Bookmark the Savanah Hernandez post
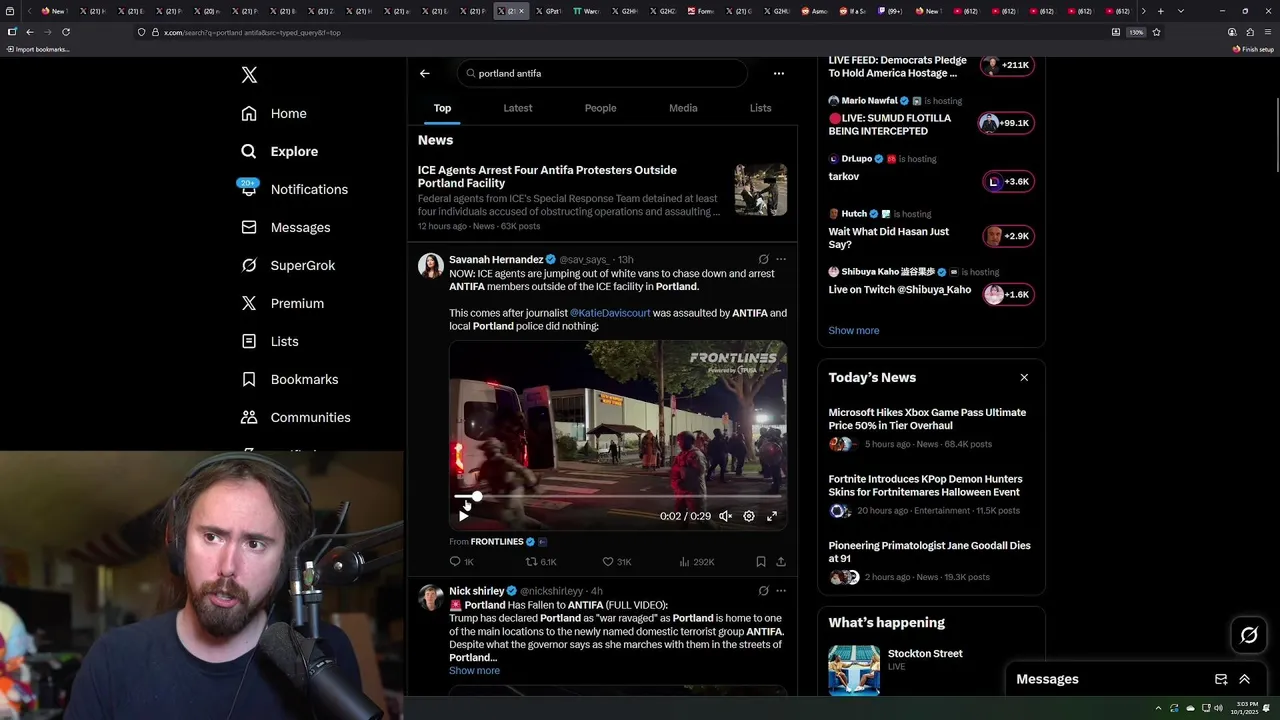This screenshot has height=720, width=1280. pos(761,562)
